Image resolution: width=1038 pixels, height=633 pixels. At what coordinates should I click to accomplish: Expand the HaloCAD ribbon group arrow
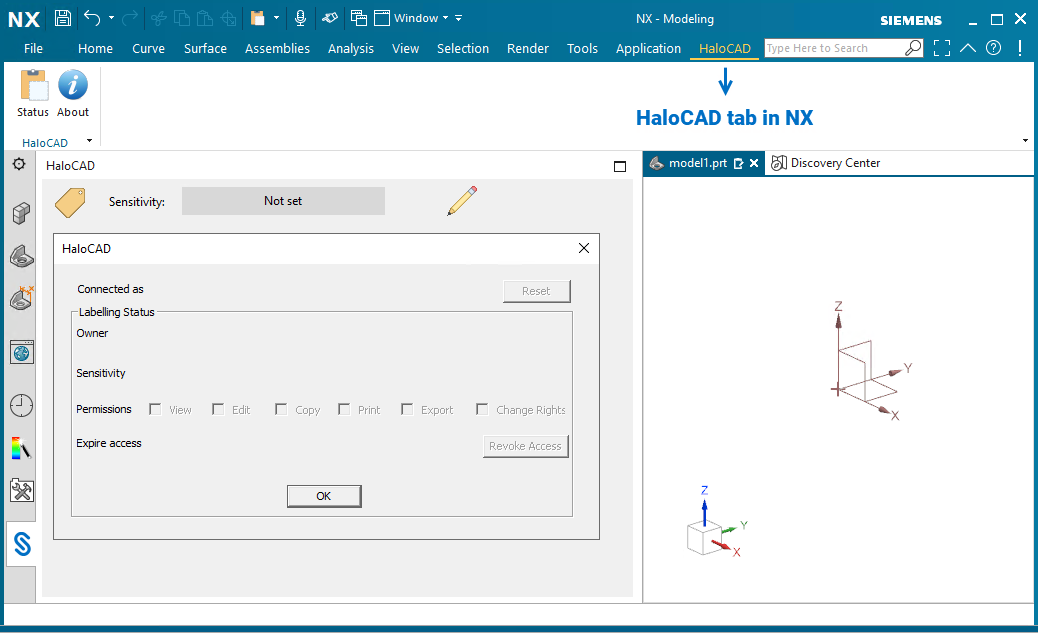tap(89, 141)
